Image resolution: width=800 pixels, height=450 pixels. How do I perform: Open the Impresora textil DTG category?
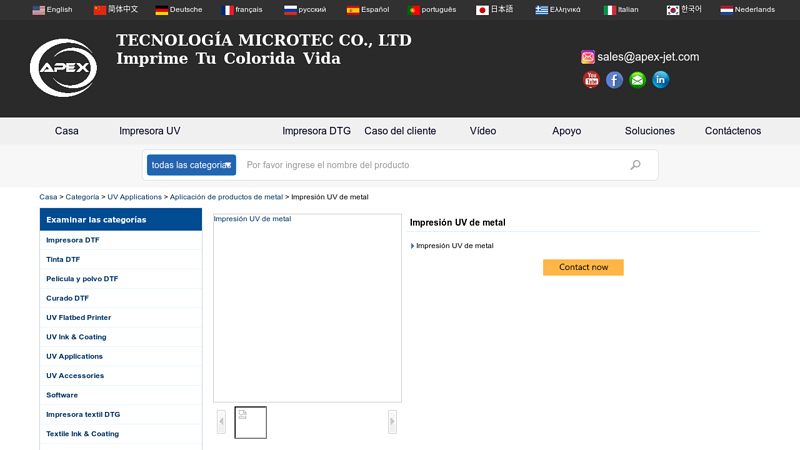click(83, 414)
